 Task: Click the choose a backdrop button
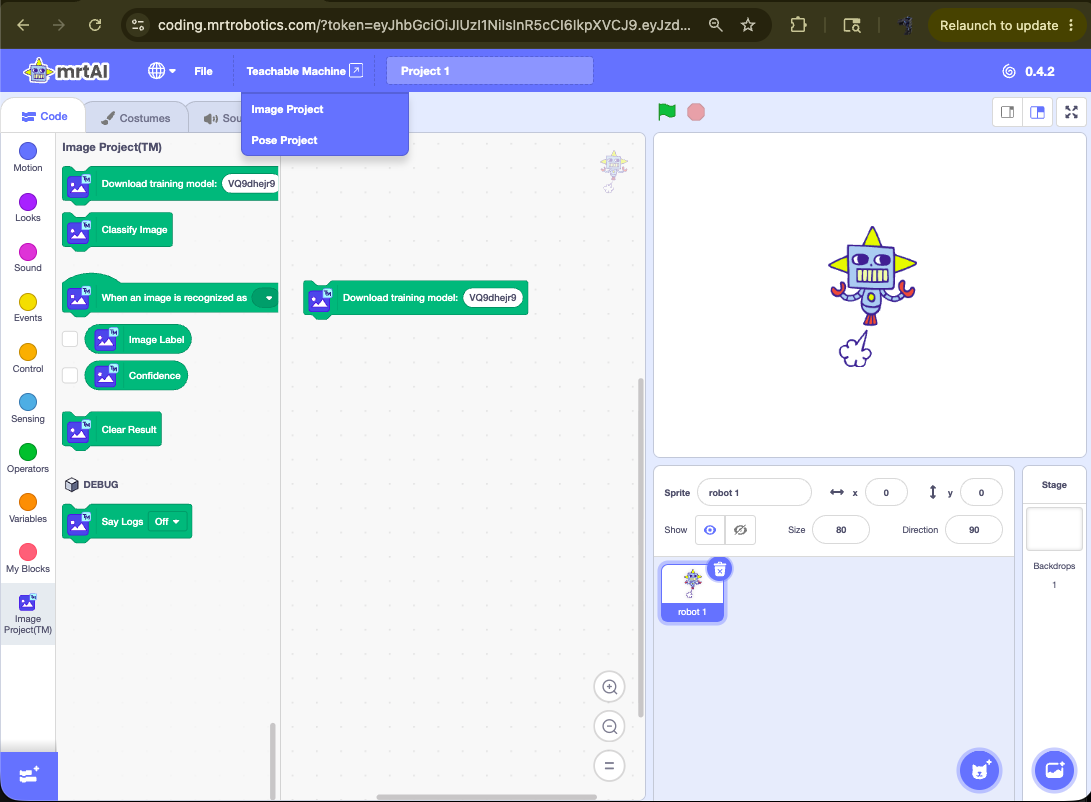1053,770
